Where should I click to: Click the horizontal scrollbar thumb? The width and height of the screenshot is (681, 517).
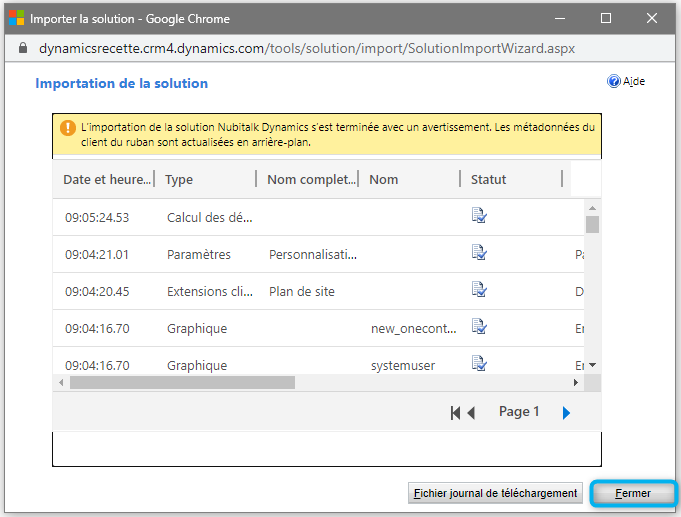pos(182,383)
